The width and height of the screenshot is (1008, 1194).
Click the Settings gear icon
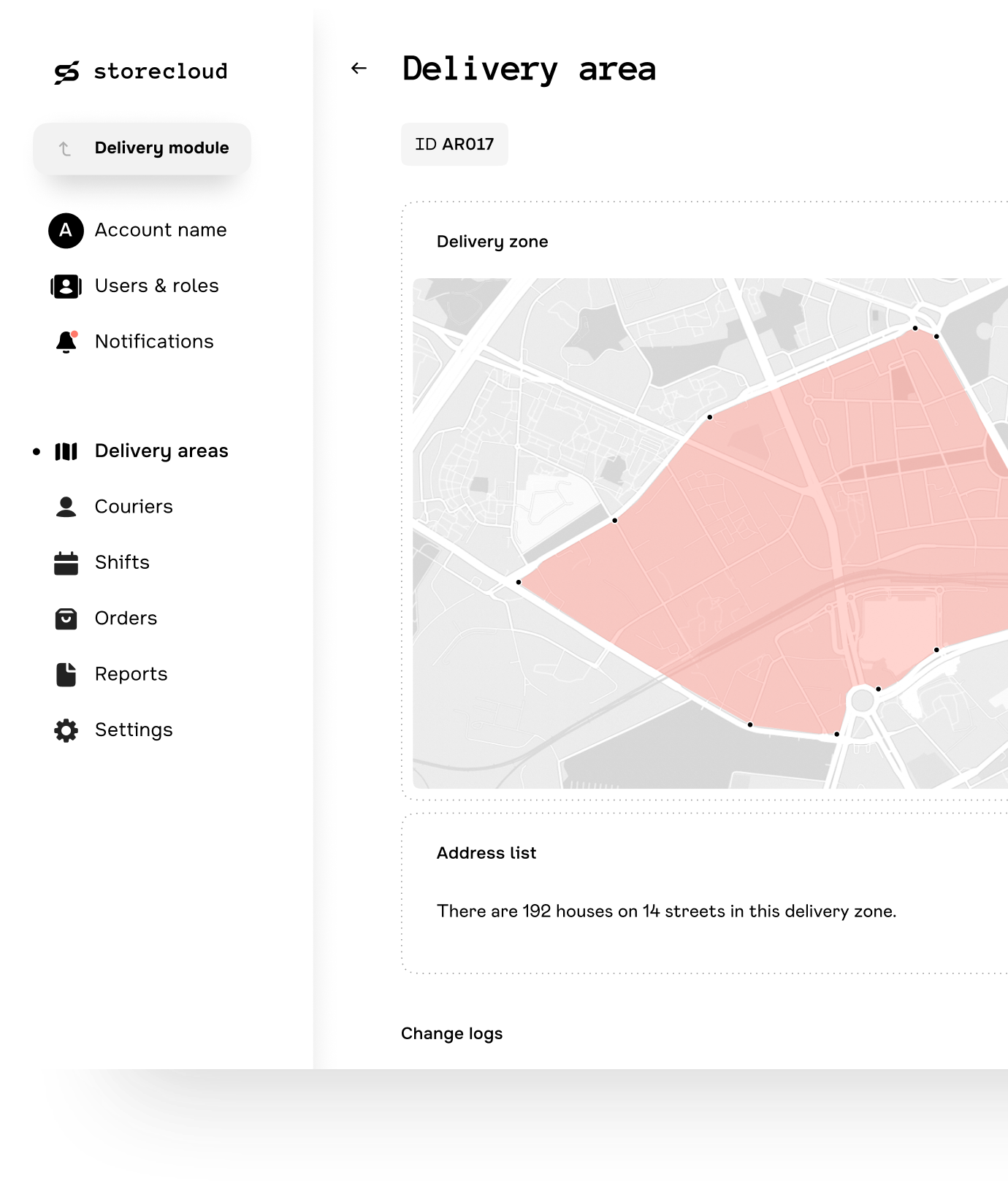tap(66, 730)
